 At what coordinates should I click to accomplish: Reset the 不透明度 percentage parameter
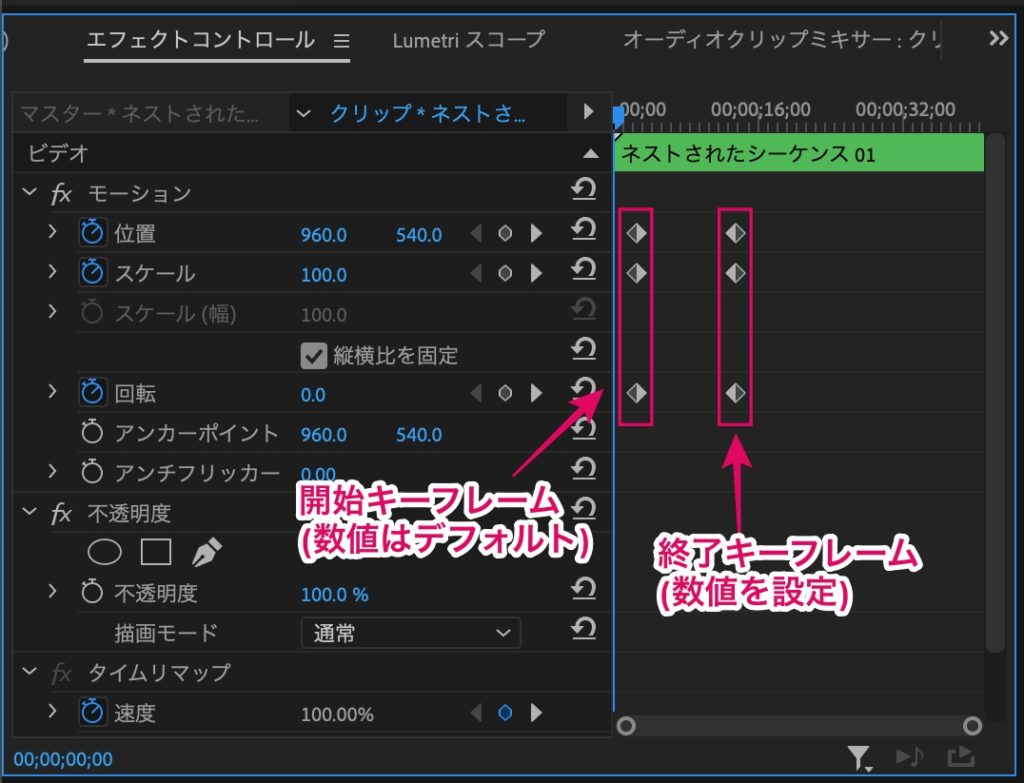pos(583,588)
